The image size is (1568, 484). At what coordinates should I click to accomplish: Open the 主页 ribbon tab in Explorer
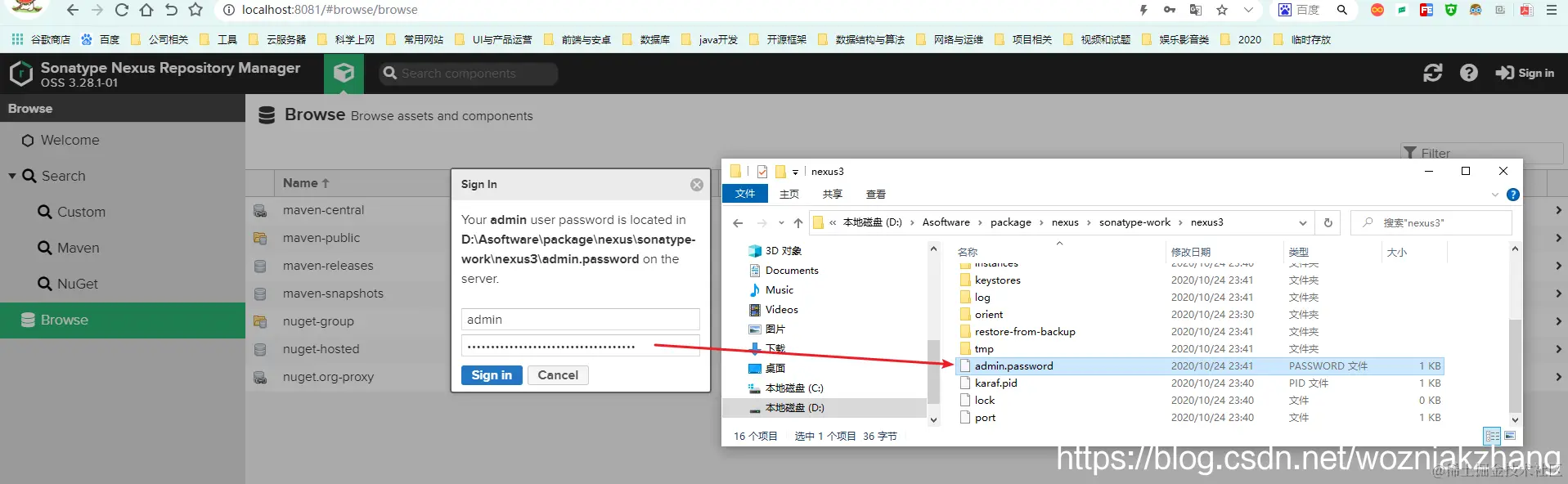click(789, 194)
